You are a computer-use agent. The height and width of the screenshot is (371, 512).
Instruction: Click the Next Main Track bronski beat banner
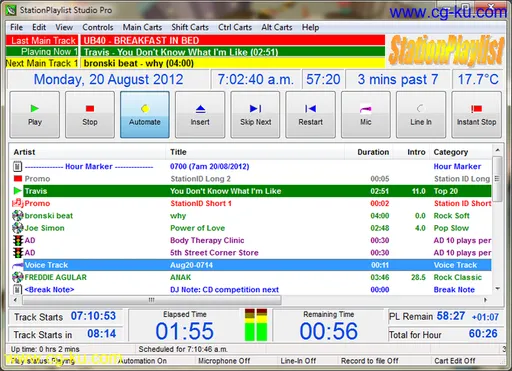click(x=233, y=63)
